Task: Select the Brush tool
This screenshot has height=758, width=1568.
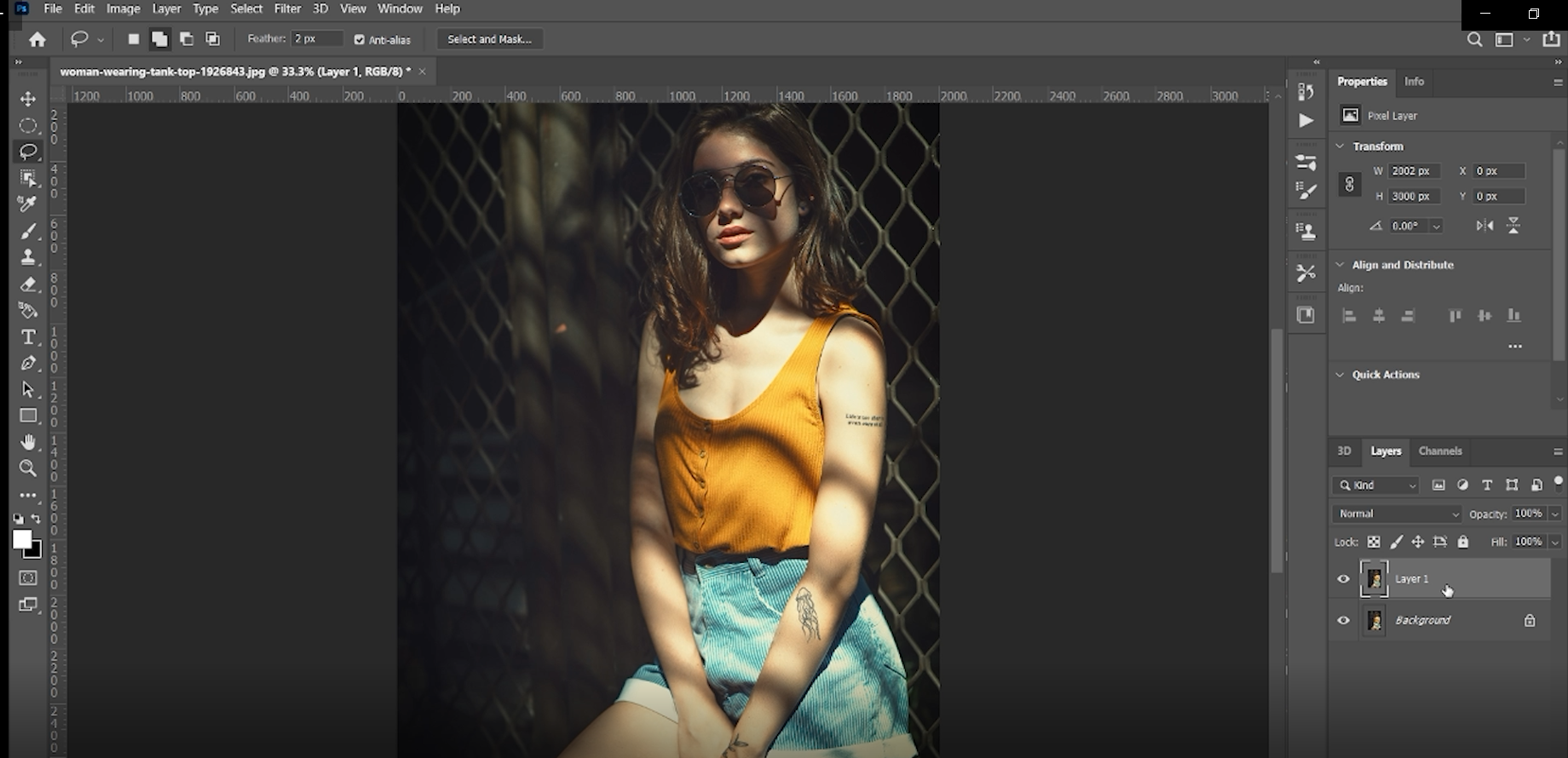Action: (x=28, y=231)
